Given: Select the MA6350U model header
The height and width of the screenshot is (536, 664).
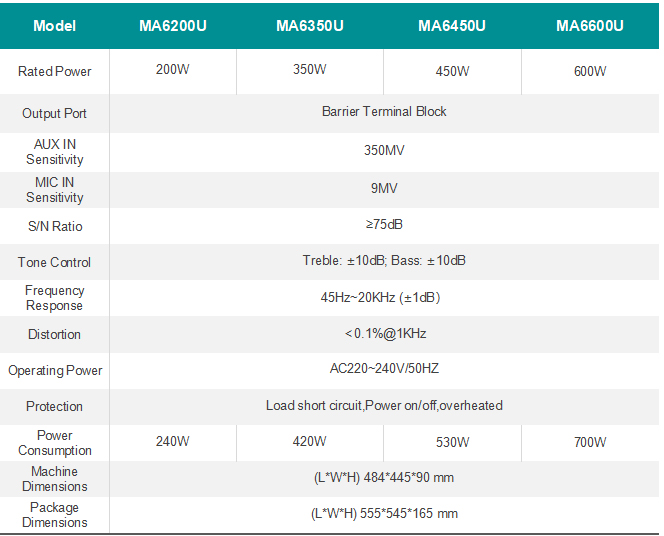Looking at the screenshot, I should pyautogui.click(x=309, y=26).
